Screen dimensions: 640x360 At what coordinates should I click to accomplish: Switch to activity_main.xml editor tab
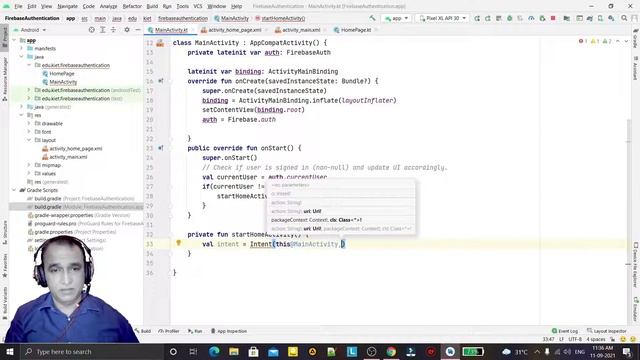(x=300, y=30)
